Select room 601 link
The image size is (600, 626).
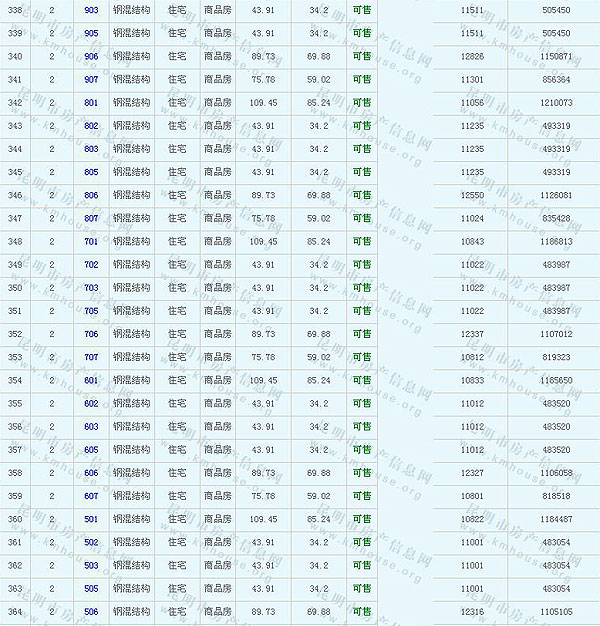pos(91,380)
